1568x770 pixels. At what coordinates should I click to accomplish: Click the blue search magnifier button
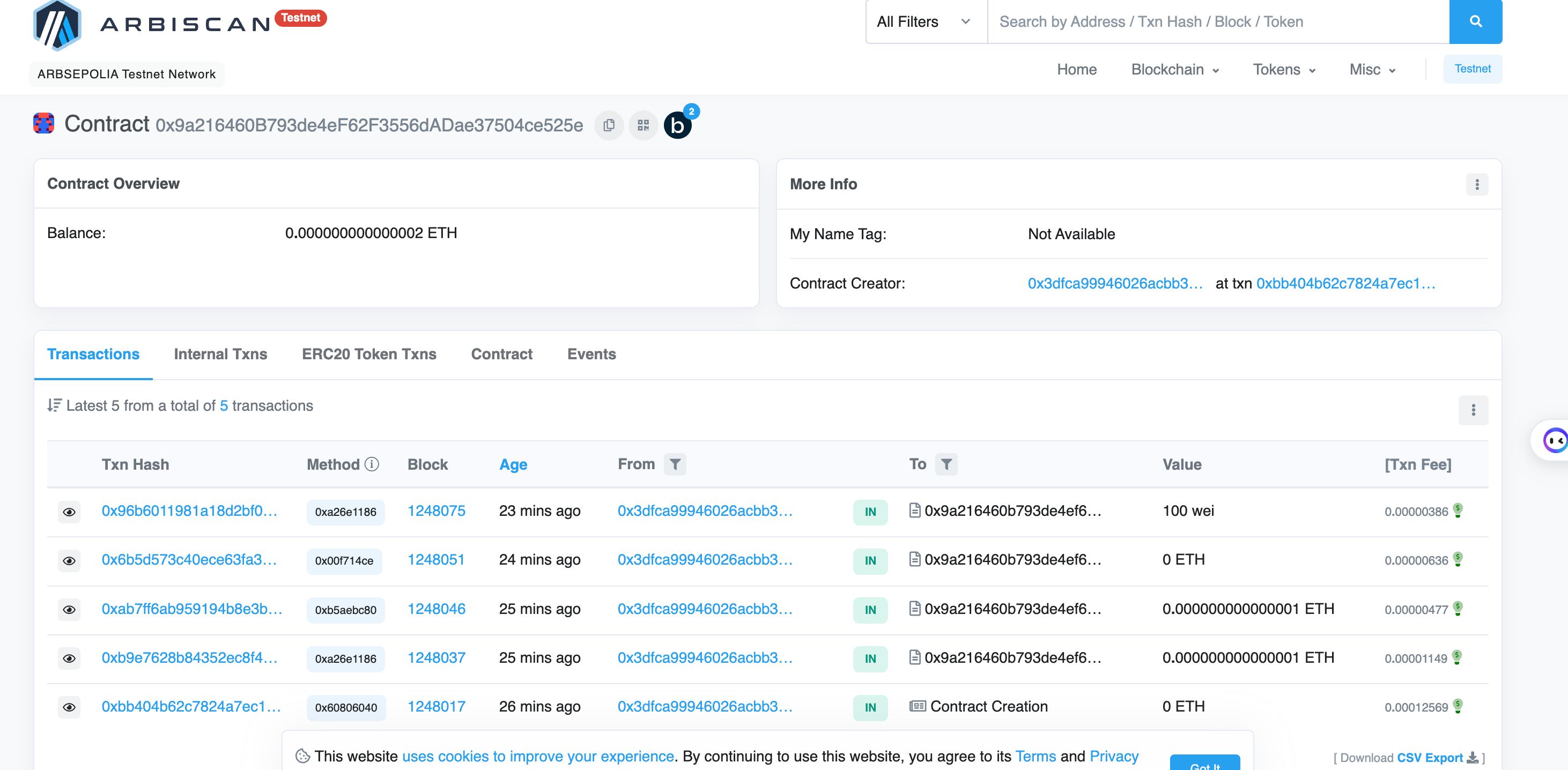tap(1475, 21)
